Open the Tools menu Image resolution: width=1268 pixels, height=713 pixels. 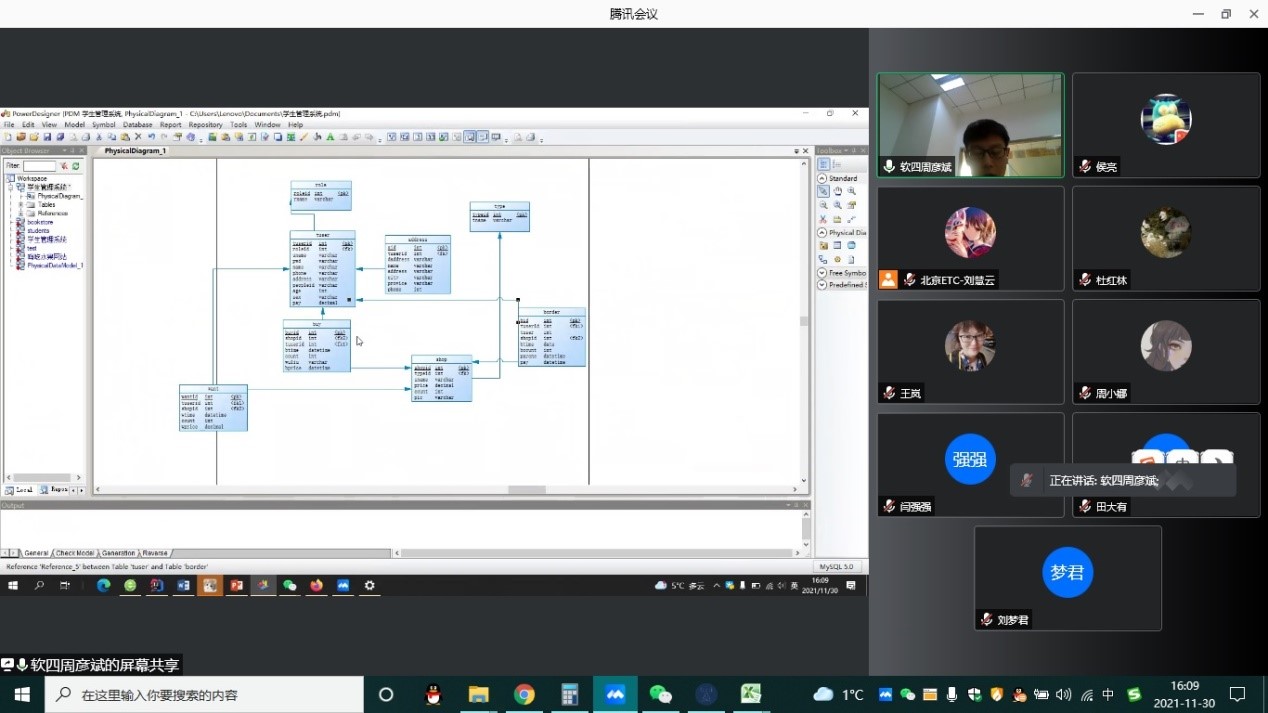pos(238,125)
